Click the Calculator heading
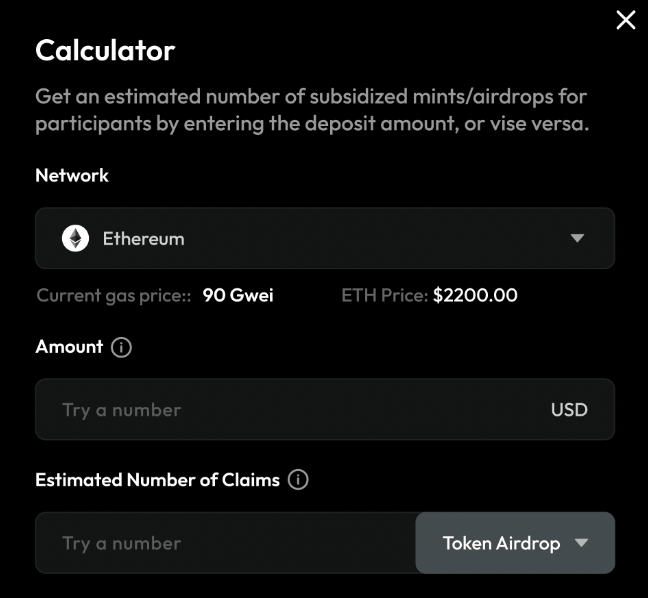The height and width of the screenshot is (598, 648). pos(105,50)
